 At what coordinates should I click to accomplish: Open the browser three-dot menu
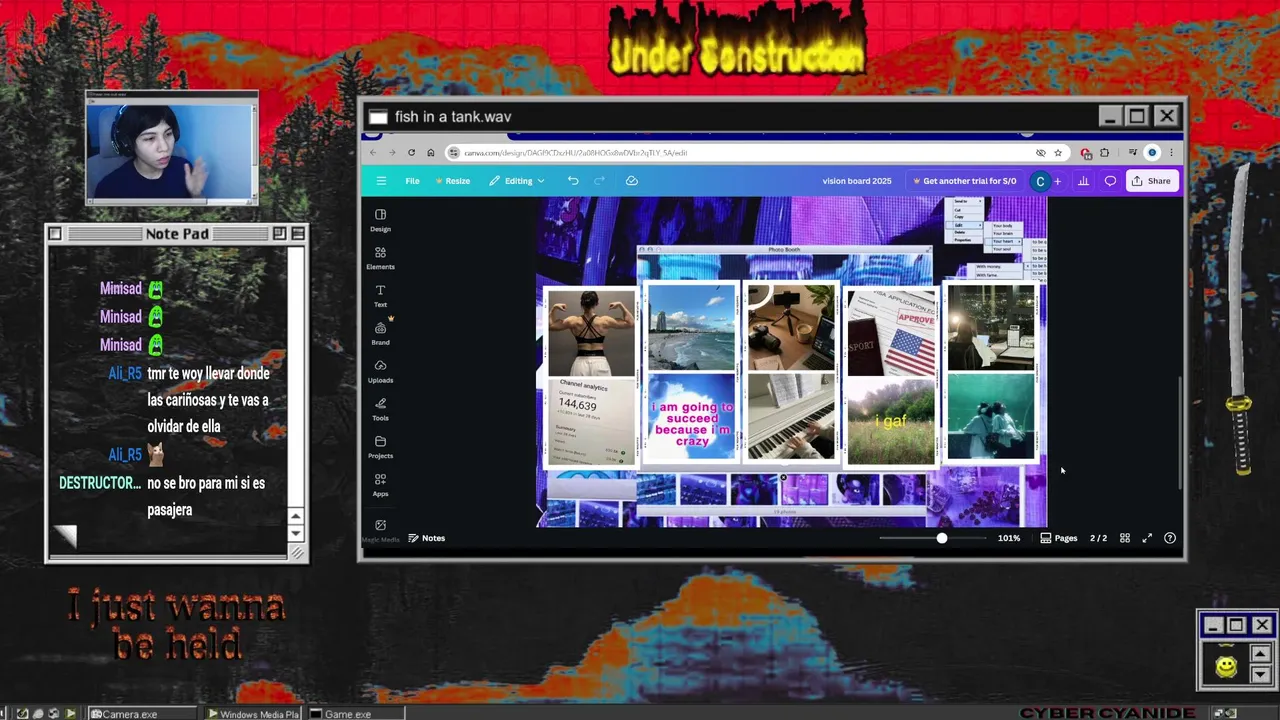tap(1171, 153)
